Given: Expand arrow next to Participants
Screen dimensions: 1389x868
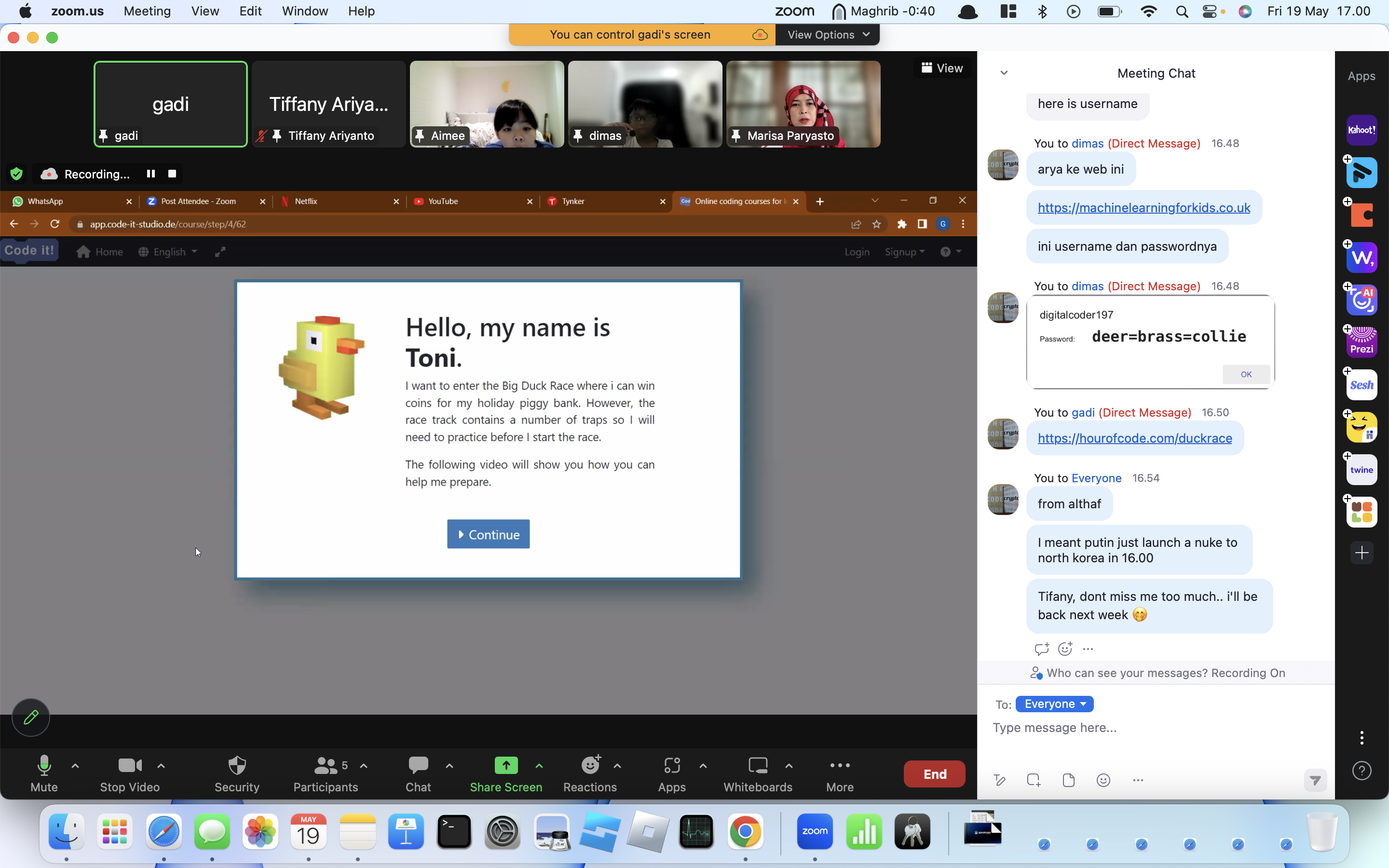Looking at the screenshot, I should 364,766.
